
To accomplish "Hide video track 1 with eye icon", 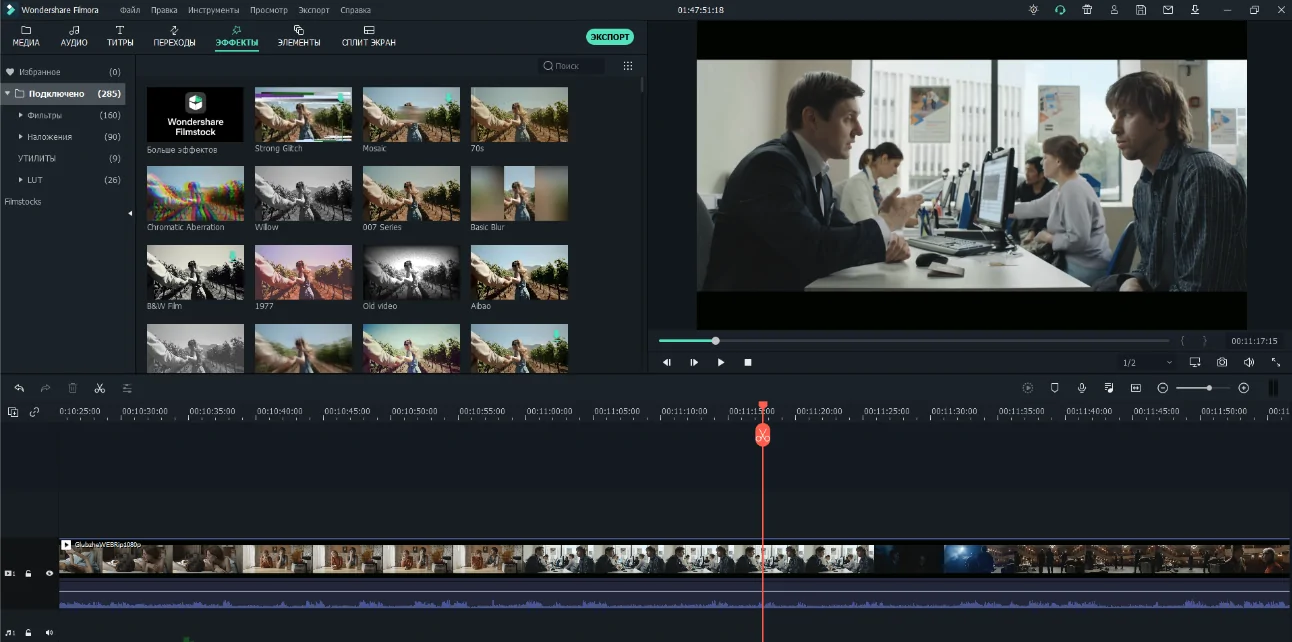I will click(49, 574).
